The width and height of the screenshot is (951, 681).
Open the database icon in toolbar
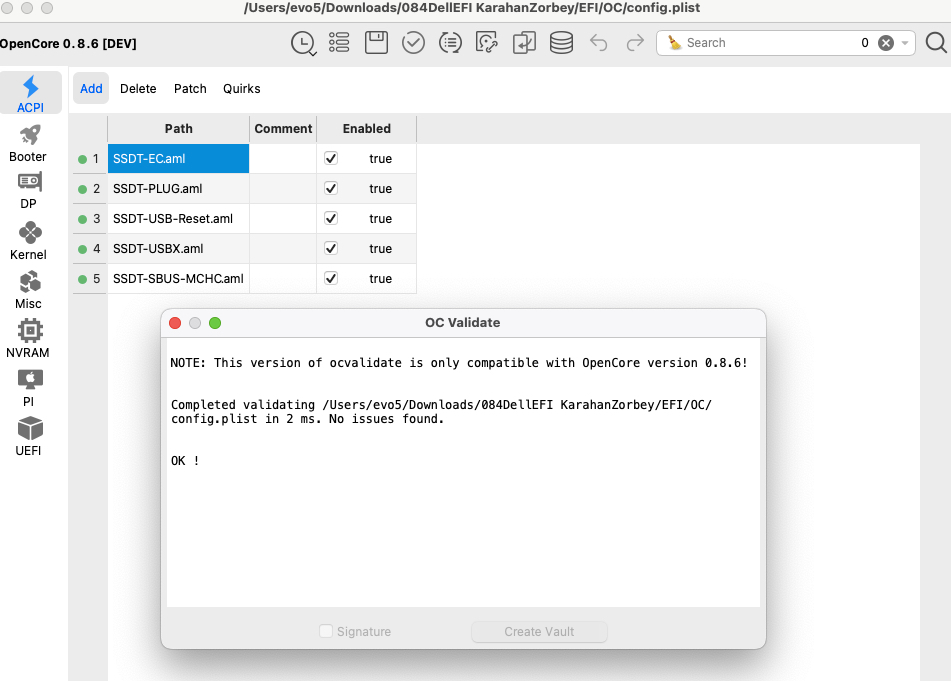[x=561, y=43]
